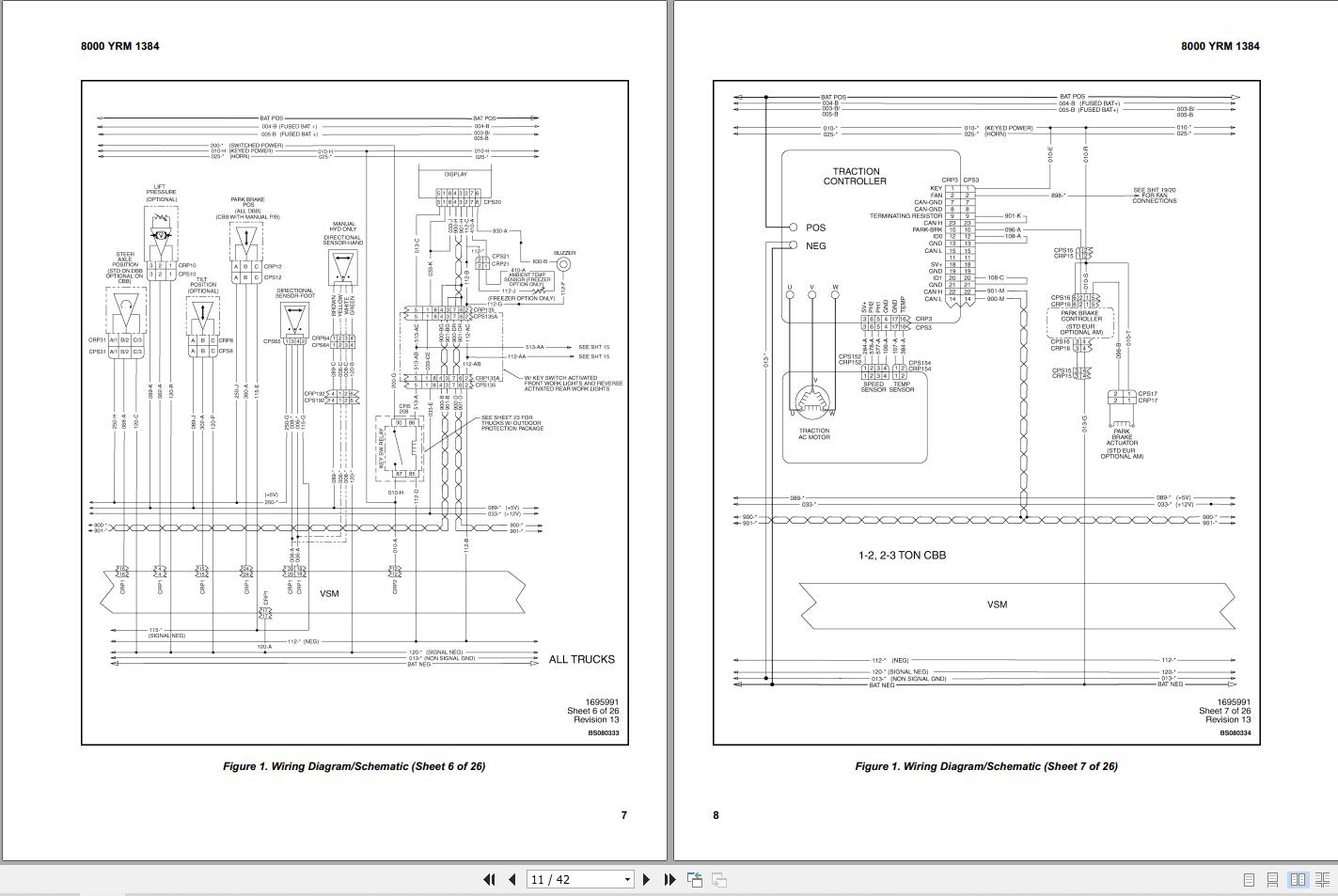The image size is (1338, 896).
Task: Click the 1-2, 2-3 TON CBB label
Action: point(902,556)
